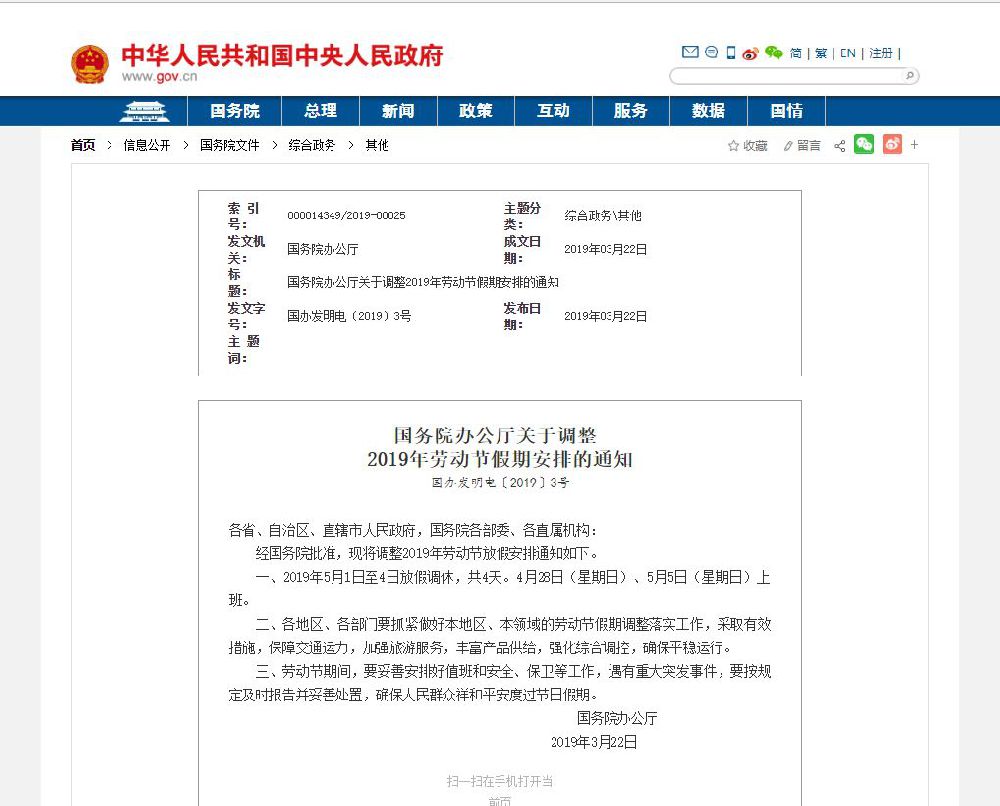This screenshot has width=1000, height=806.
Task: Click the email envelope icon in header
Action: 690,52
